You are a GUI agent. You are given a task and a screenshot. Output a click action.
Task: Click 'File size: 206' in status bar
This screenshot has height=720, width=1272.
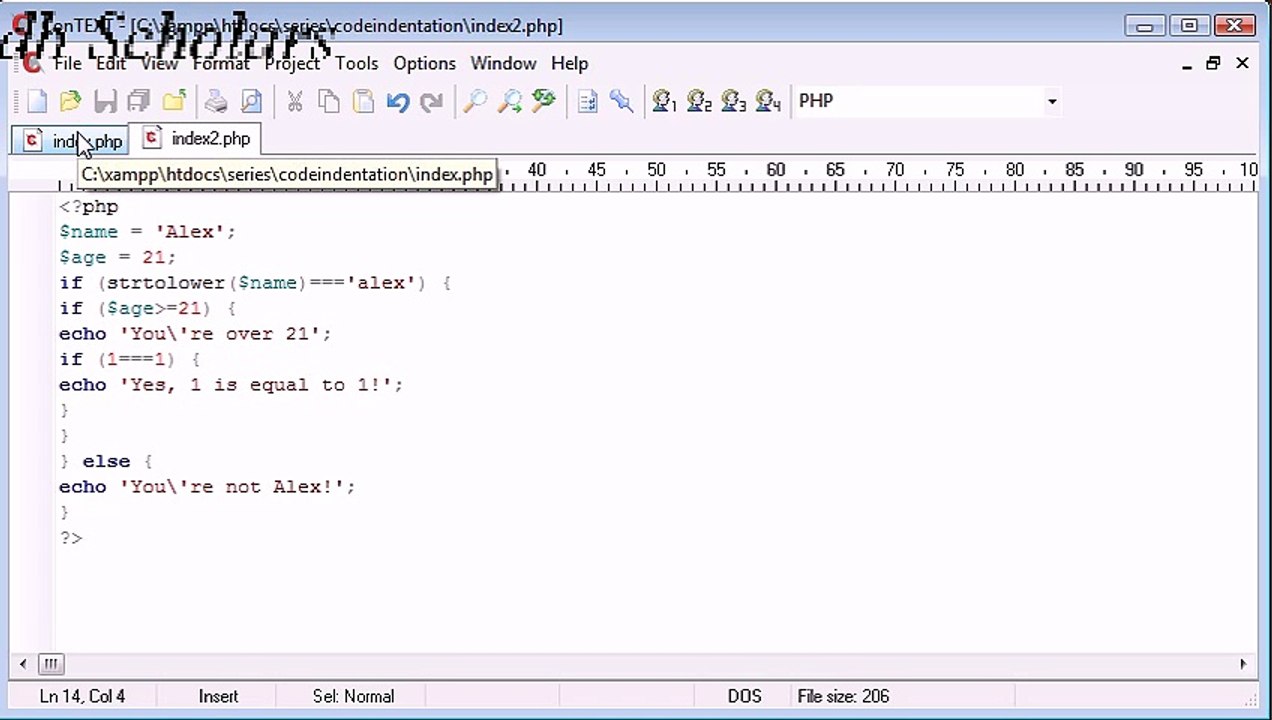pos(843,696)
